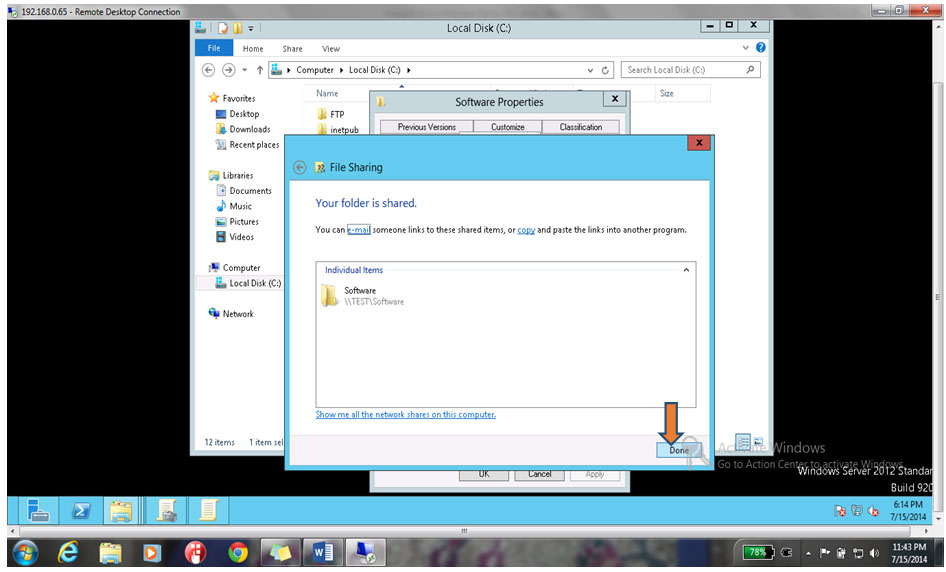Image resolution: width=946 pixels, height=572 pixels.
Task: Click the local Windows Start orb
Action: point(25,553)
